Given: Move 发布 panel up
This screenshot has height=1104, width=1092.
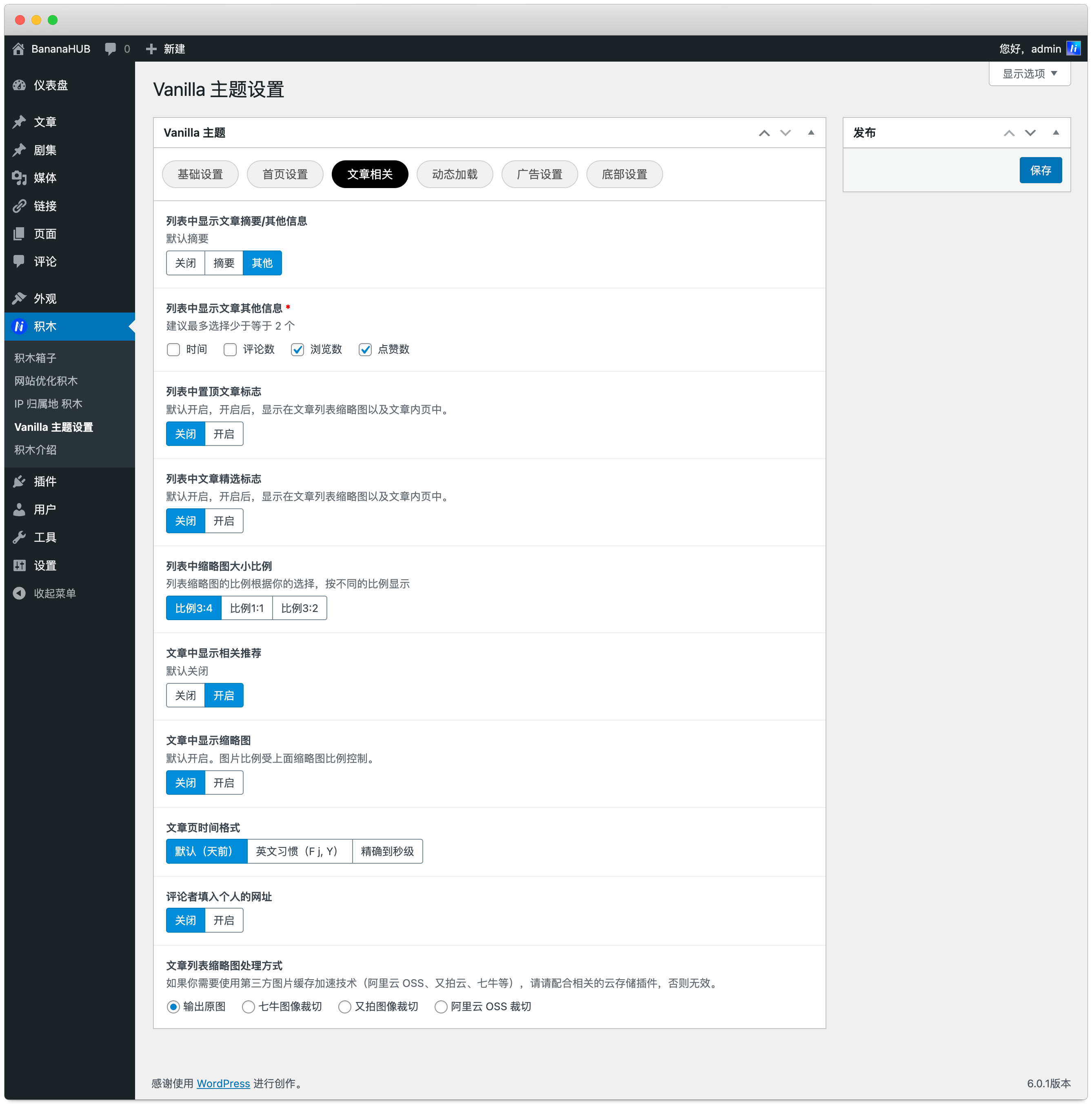Looking at the screenshot, I should 1009,133.
